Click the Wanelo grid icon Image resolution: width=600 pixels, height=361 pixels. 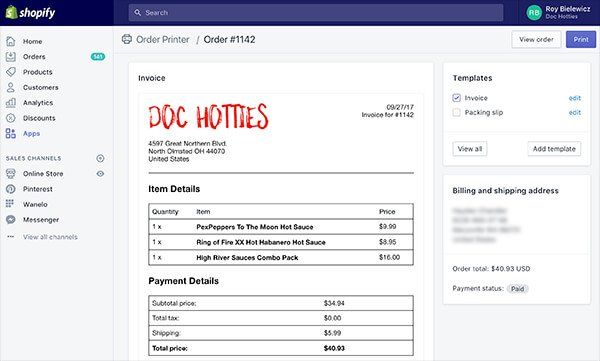[x=10, y=204]
